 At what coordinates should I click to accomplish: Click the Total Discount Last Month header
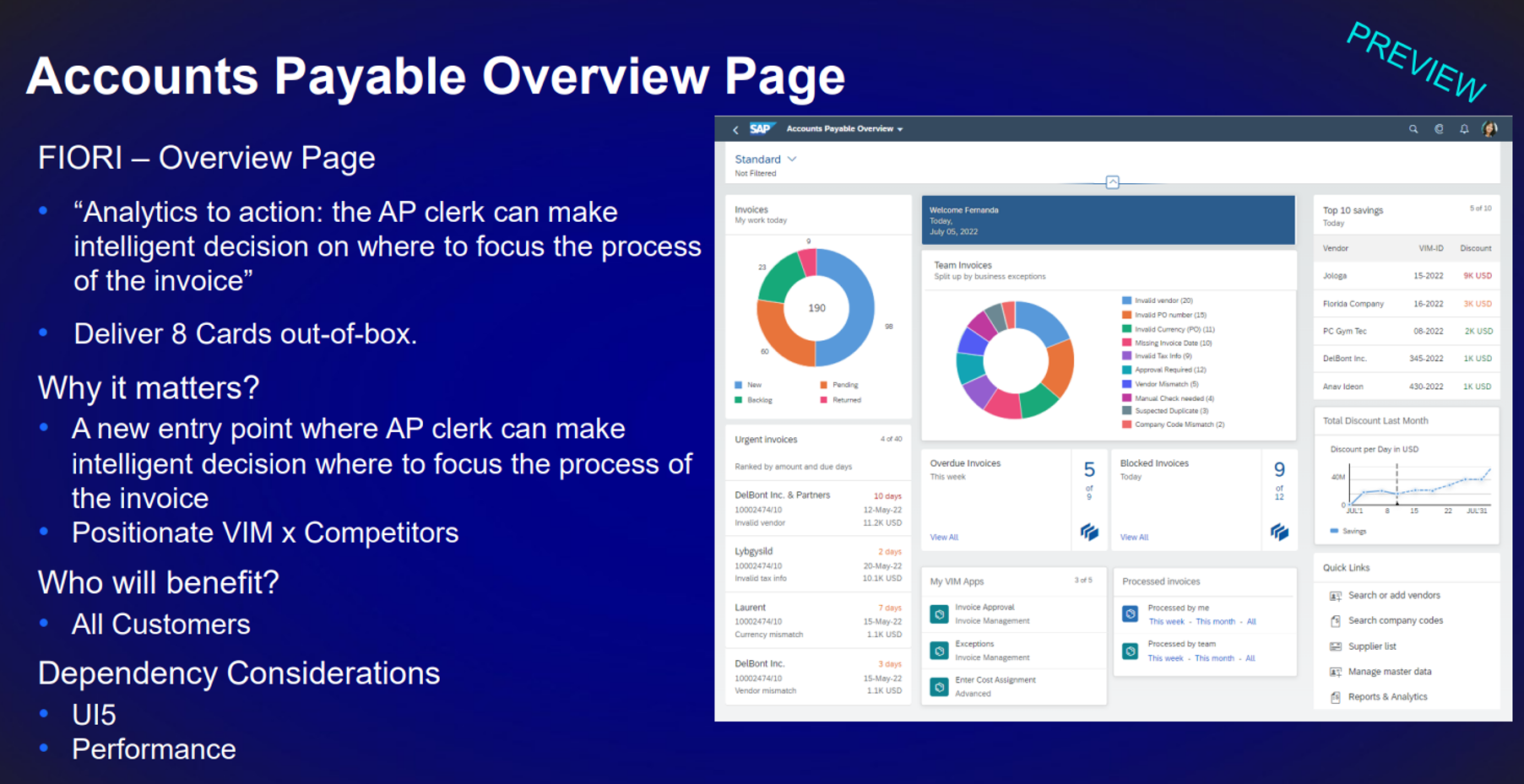click(1406, 420)
